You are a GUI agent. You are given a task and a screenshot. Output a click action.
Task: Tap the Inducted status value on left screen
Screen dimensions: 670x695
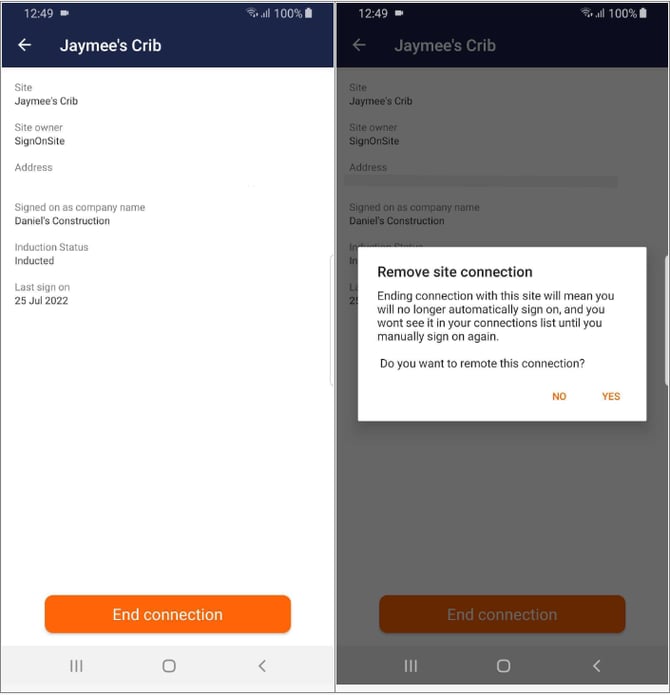[34, 261]
